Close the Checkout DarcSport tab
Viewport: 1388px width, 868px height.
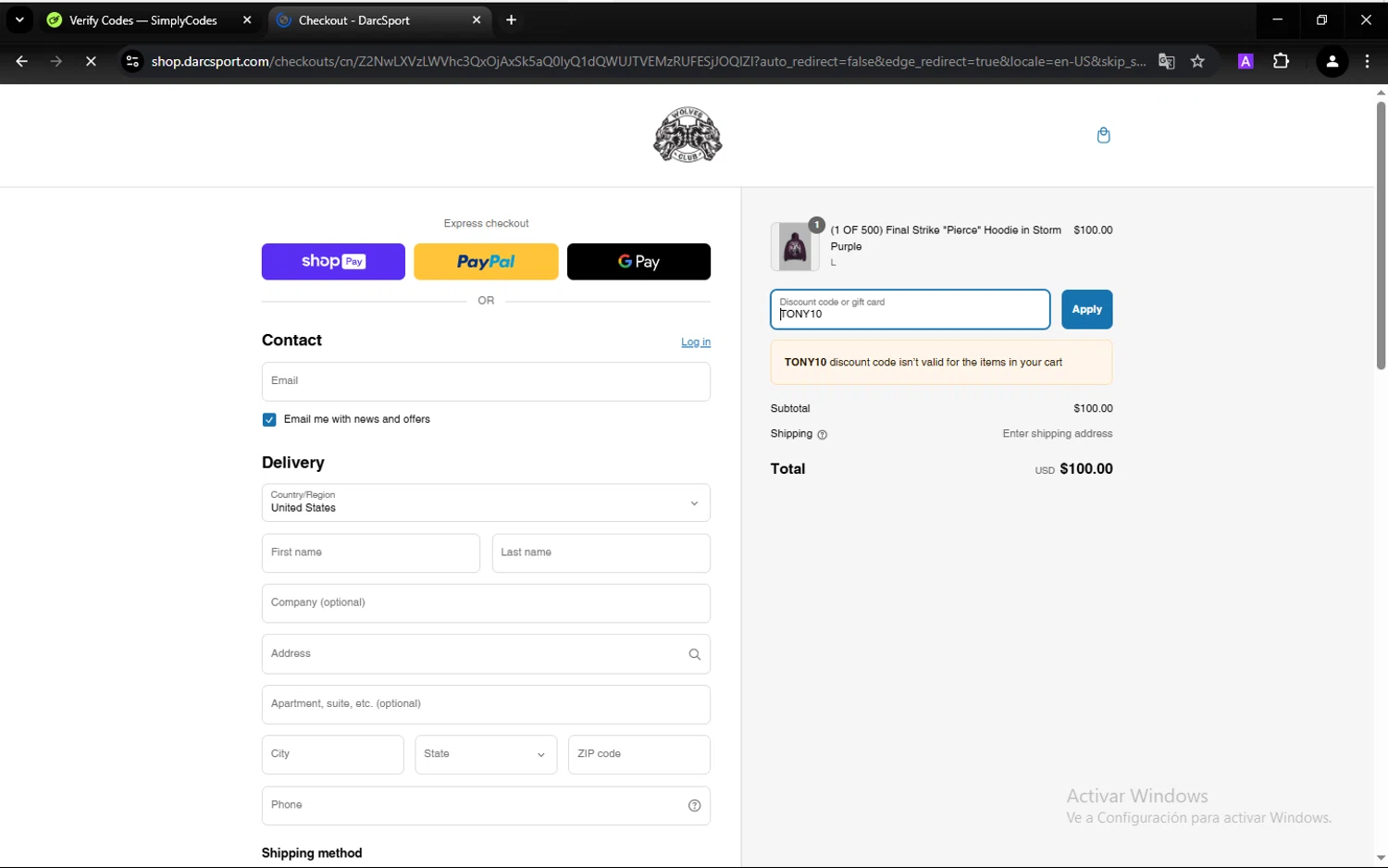pyautogui.click(x=477, y=19)
